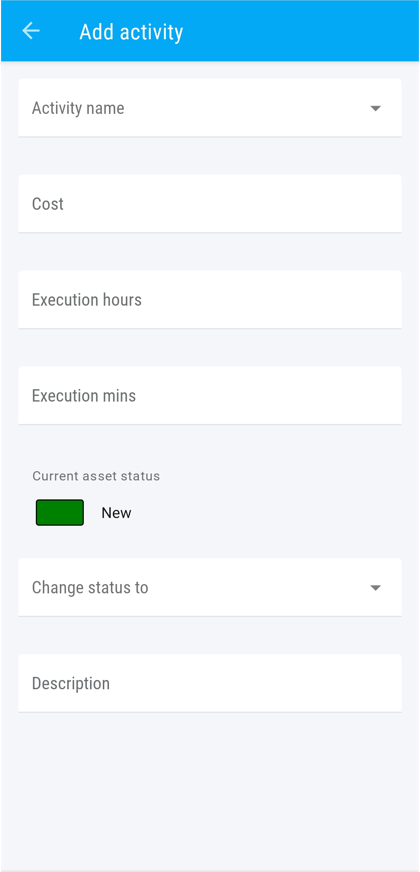Focus the Description text field

(210, 683)
